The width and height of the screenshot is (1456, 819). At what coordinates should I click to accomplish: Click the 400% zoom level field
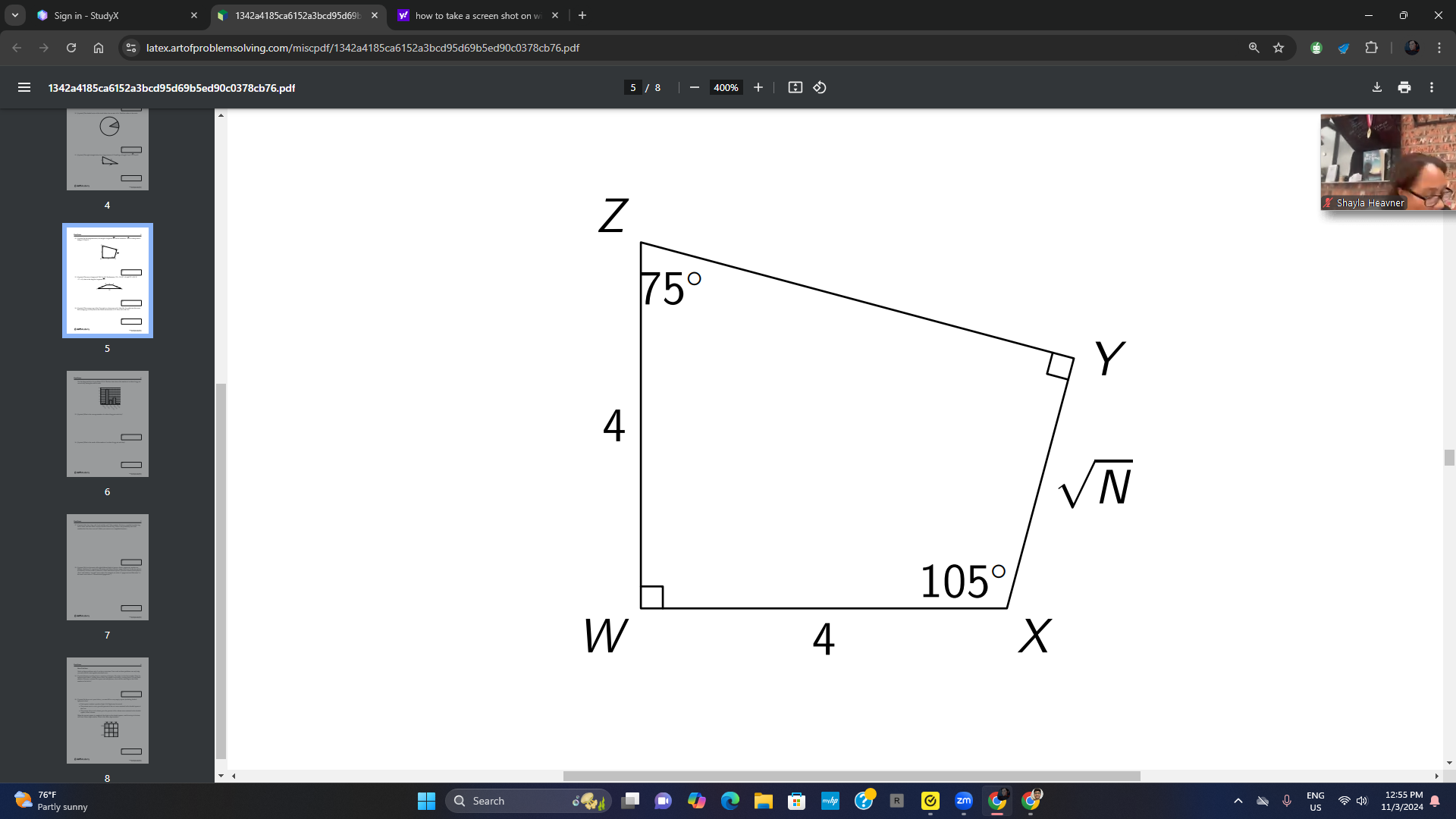[726, 88]
